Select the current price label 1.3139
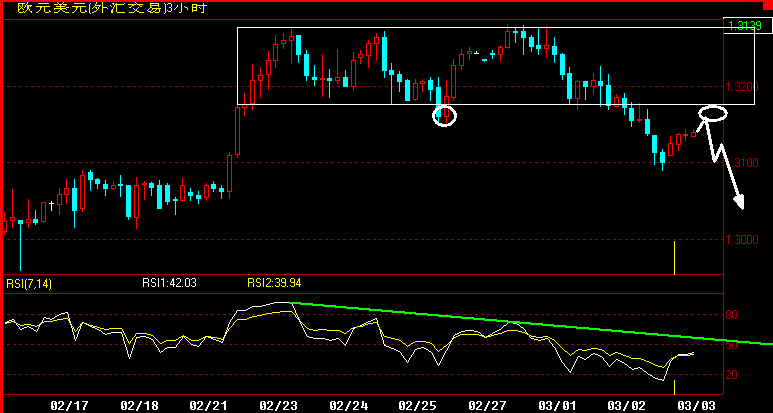This screenshot has width=773, height=413. (746, 26)
